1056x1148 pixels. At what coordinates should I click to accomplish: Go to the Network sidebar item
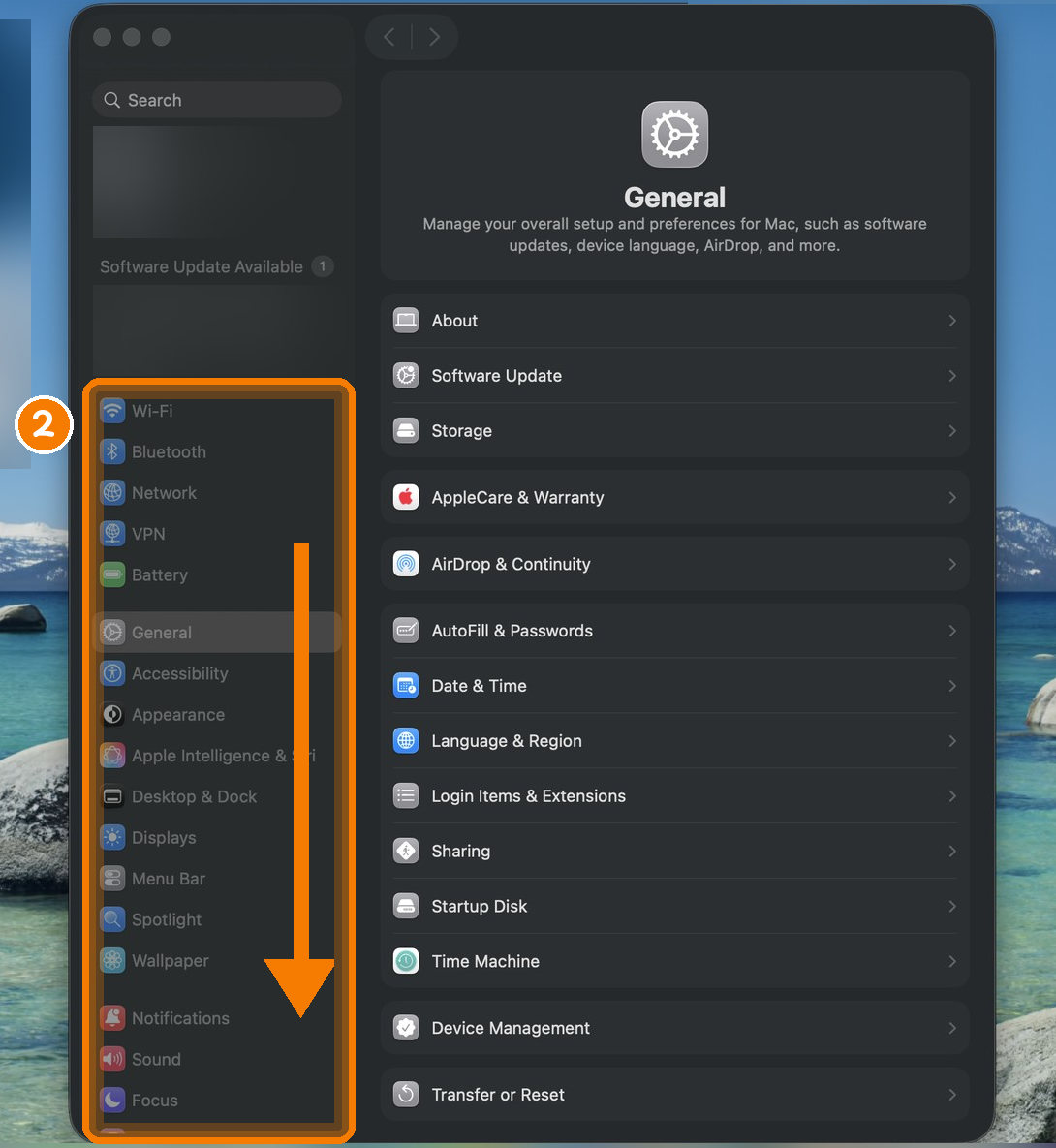pyautogui.click(x=218, y=493)
